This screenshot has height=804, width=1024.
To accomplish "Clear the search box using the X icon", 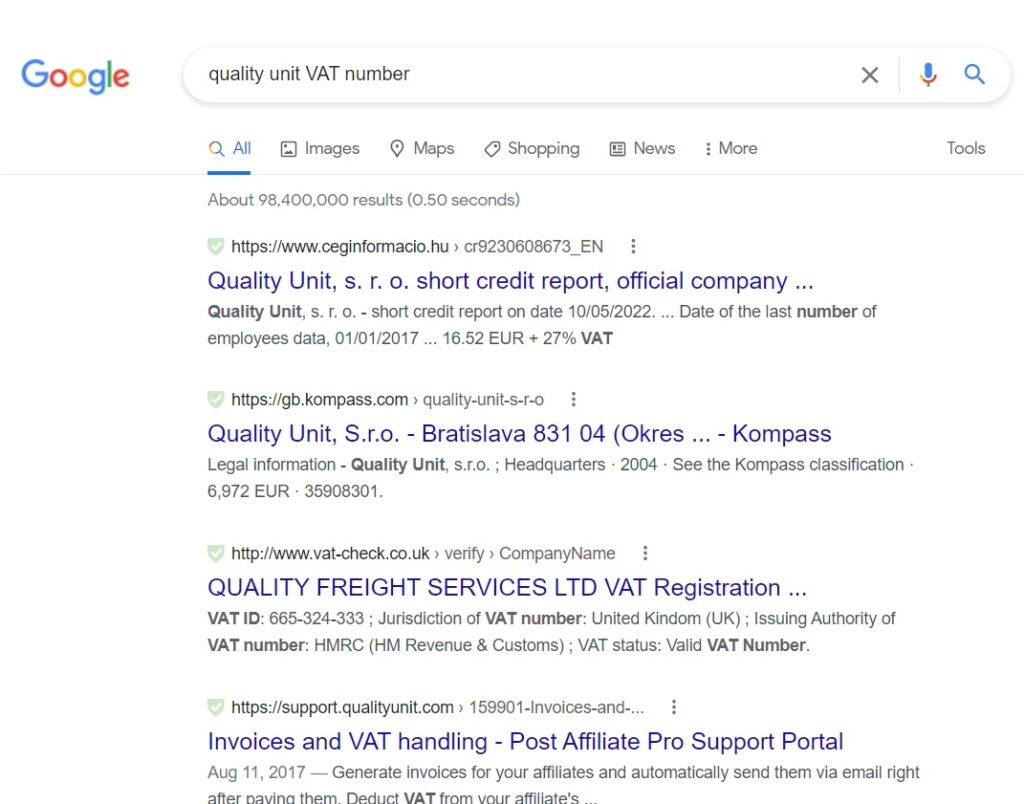I will tap(869, 74).
